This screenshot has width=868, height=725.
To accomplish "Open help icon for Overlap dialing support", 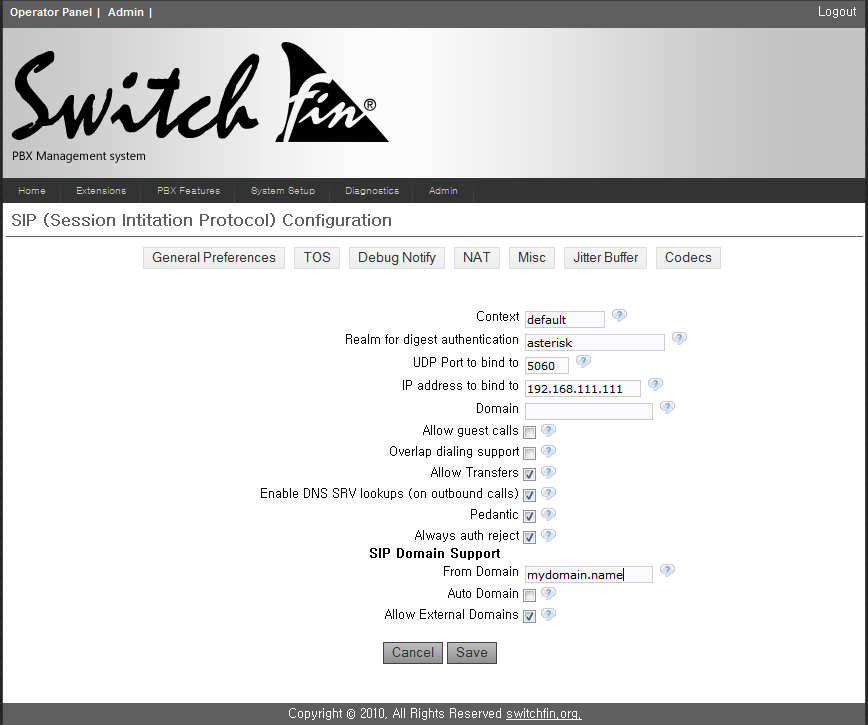I will [x=548, y=451].
